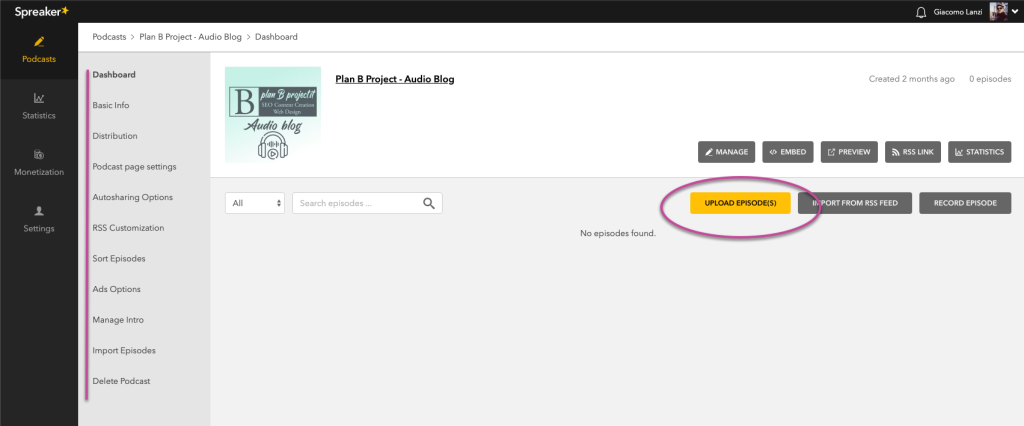Select Dashboard in the podcast menu
The height and width of the screenshot is (426, 1024).
pos(114,74)
